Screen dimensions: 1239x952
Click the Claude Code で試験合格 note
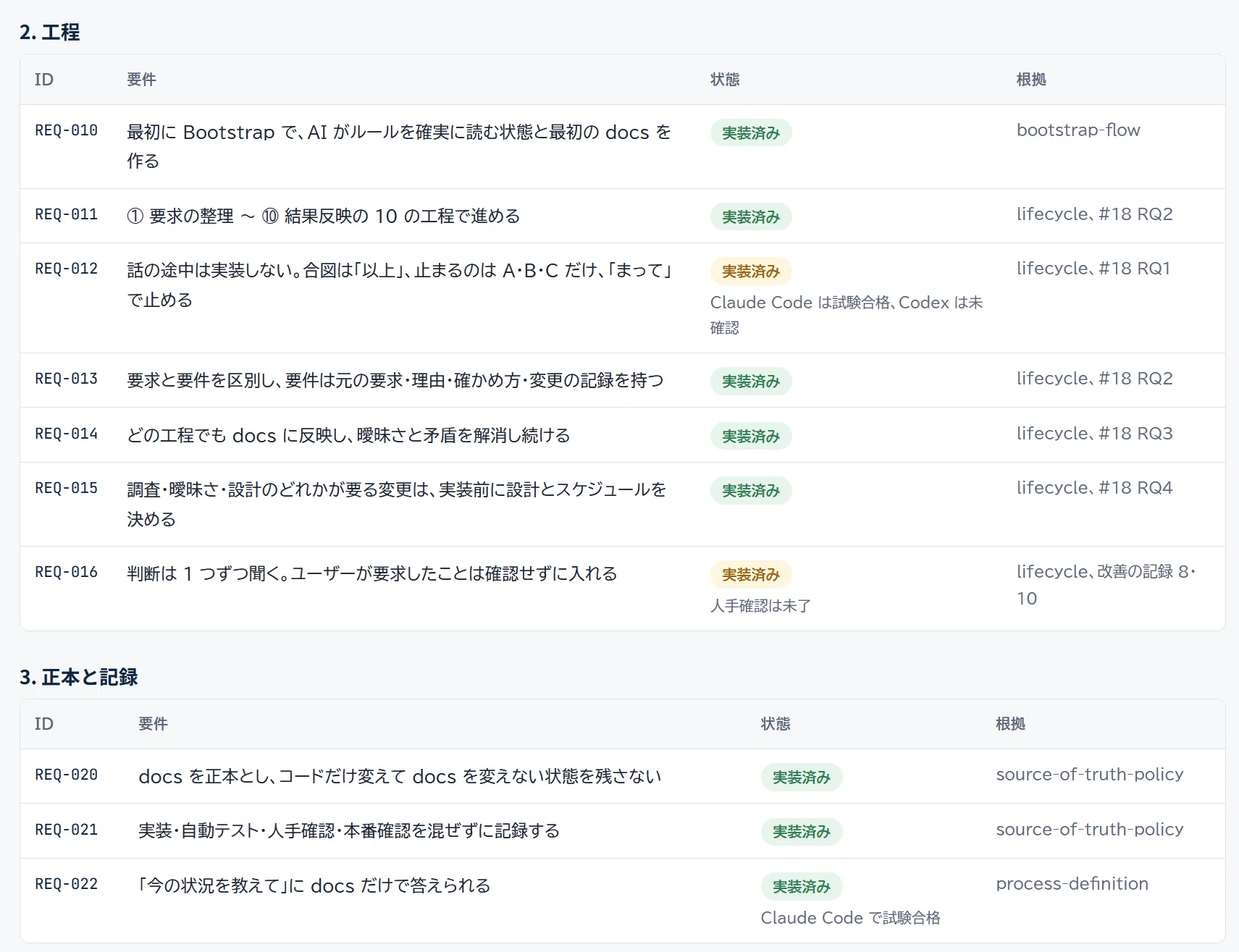[850, 918]
